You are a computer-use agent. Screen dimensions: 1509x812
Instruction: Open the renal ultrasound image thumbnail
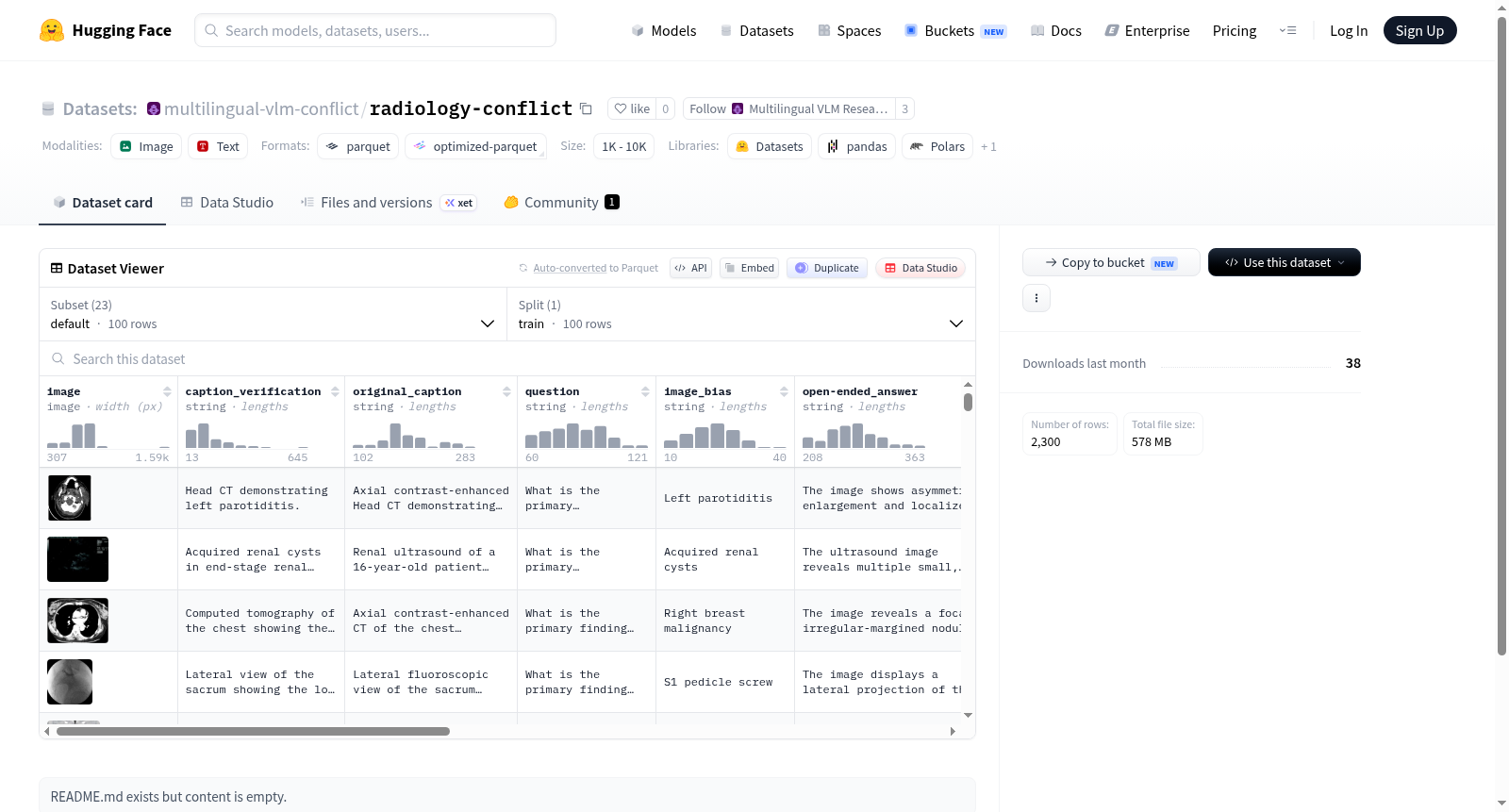(77, 559)
